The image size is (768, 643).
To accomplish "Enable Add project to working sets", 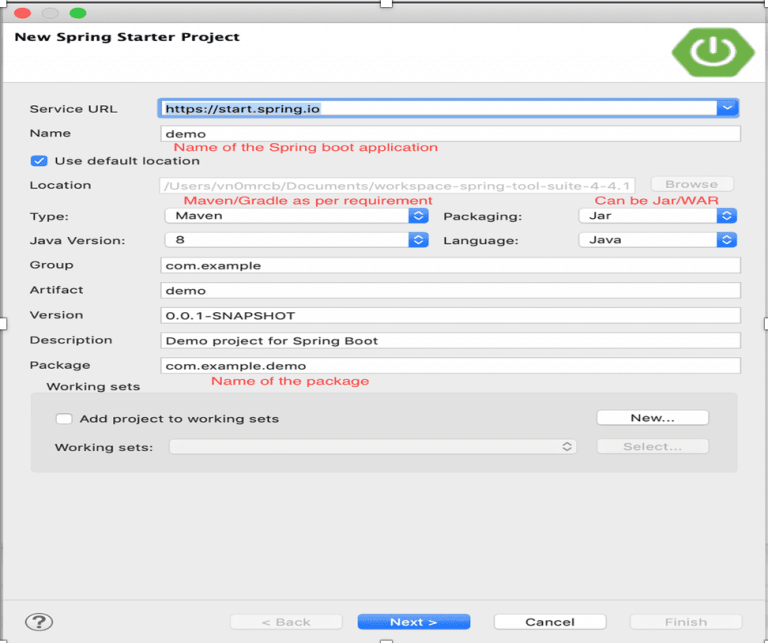I will [64, 419].
